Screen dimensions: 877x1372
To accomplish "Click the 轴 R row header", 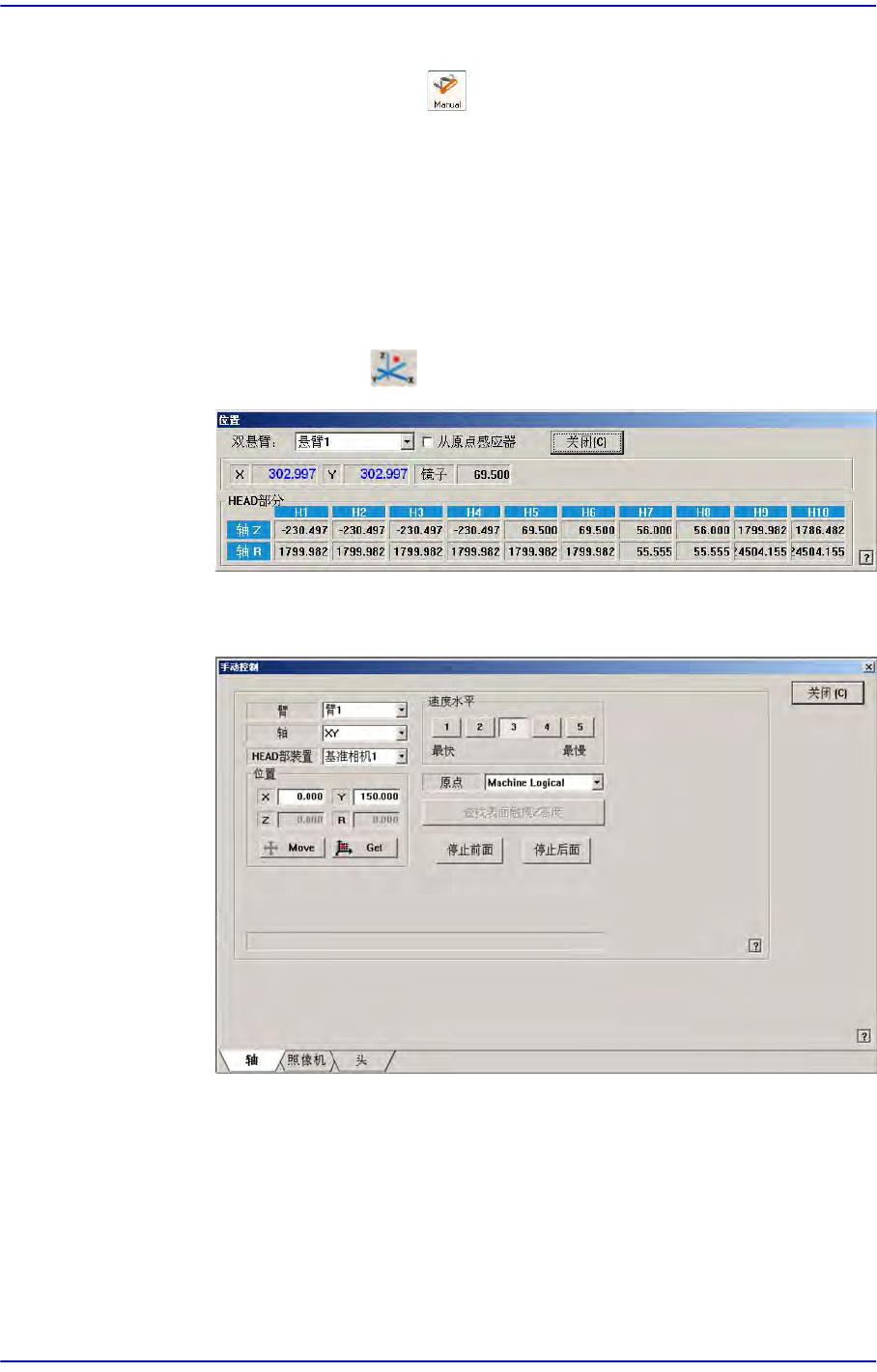I will pyautogui.click(x=248, y=551).
